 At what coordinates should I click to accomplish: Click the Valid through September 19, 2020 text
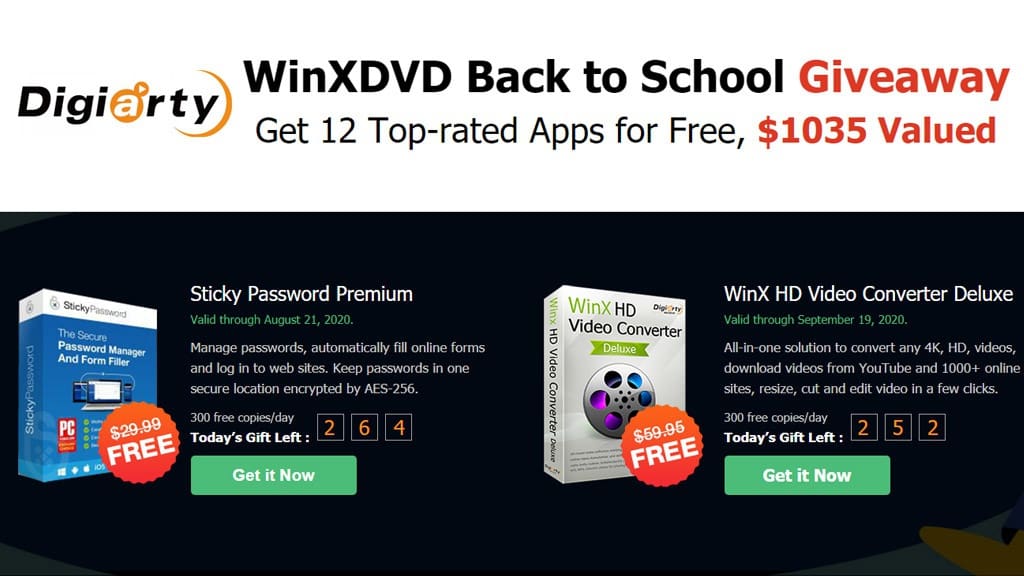pyautogui.click(x=815, y=320)
